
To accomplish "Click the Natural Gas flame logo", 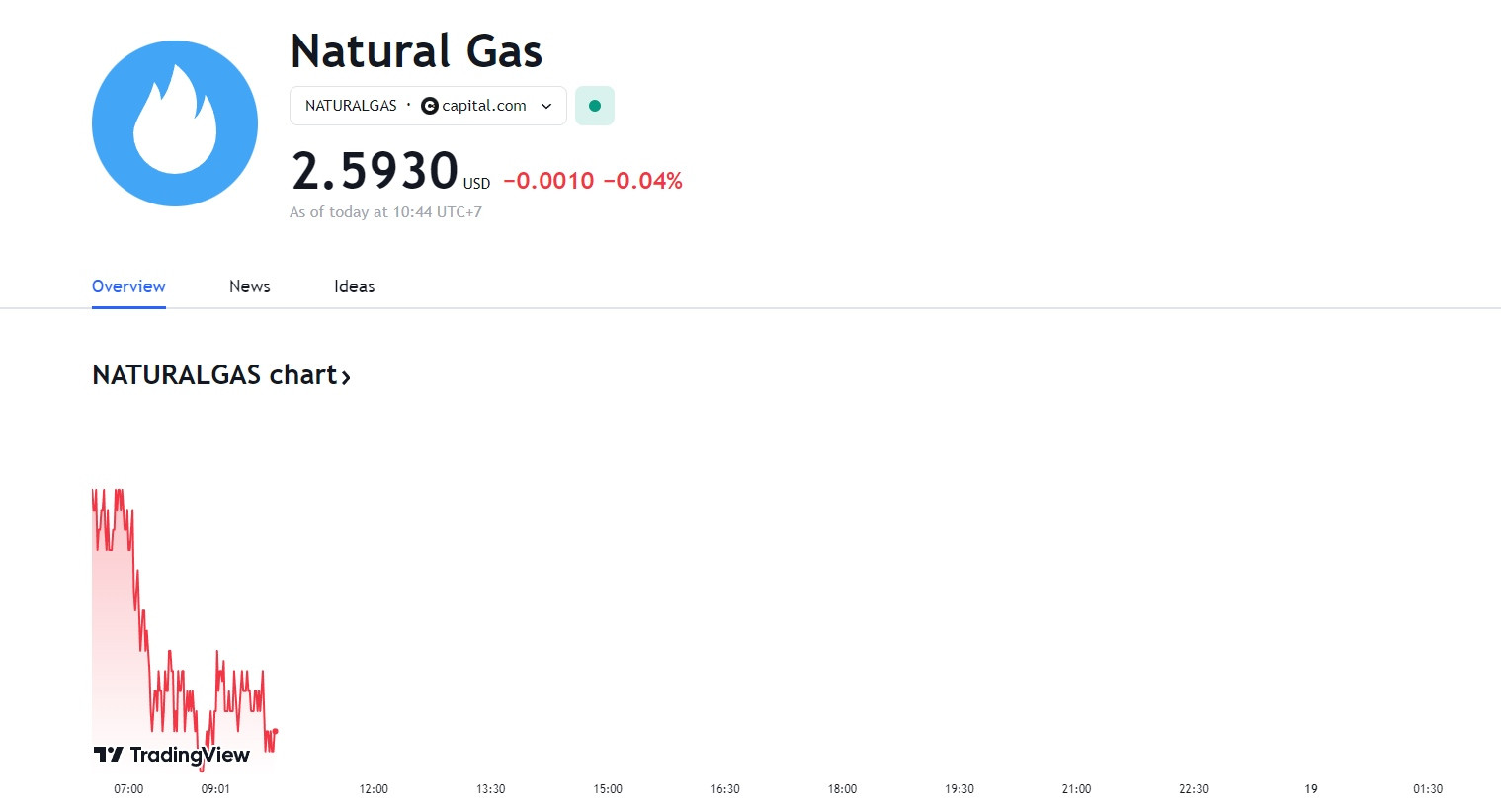I will point(175,123).
